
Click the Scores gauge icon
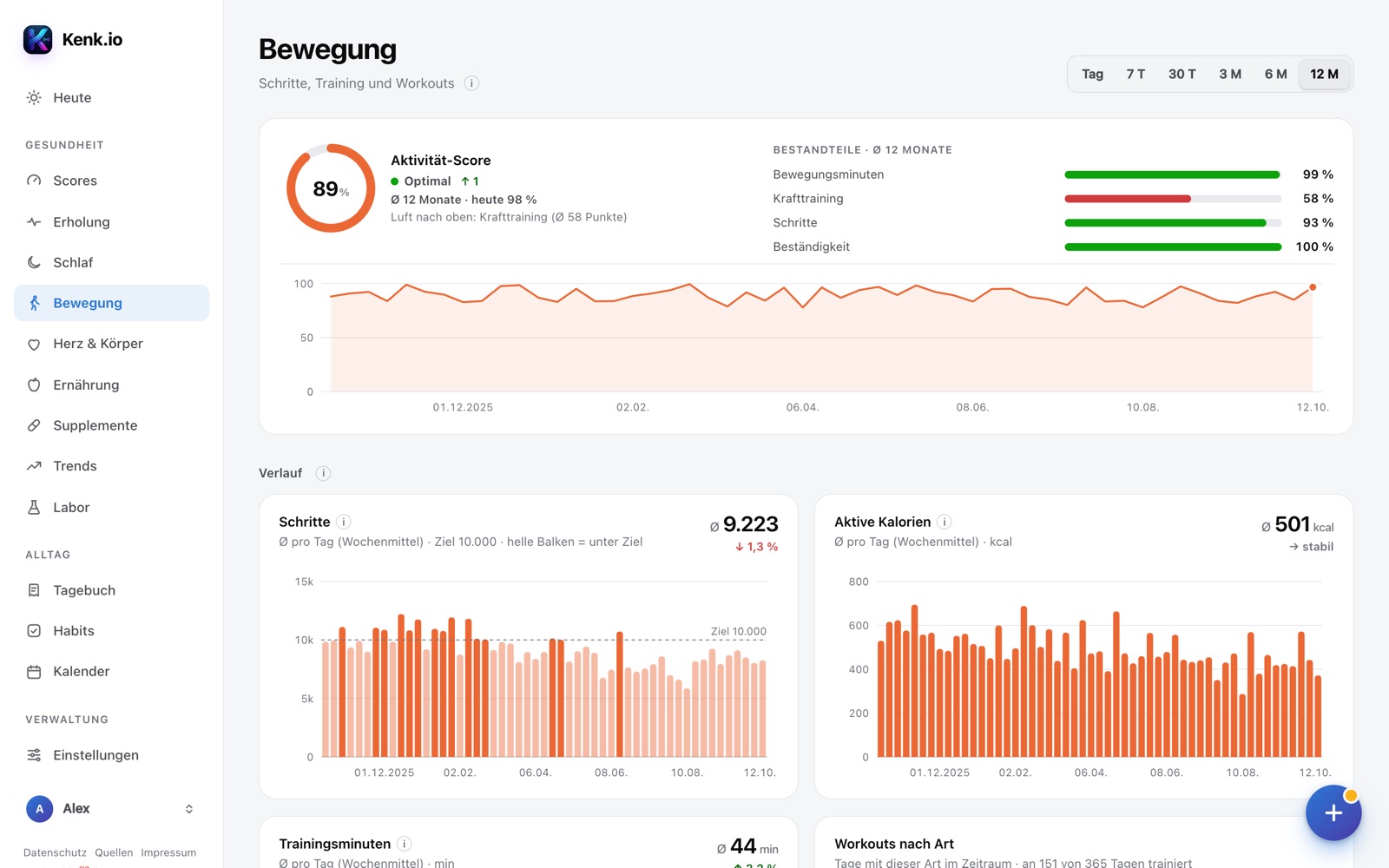(34, 181)
